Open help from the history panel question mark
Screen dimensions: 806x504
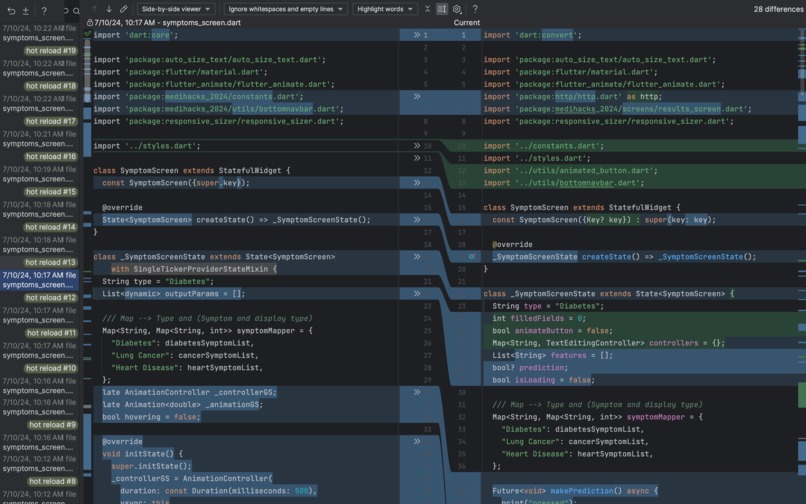[44, 10]
